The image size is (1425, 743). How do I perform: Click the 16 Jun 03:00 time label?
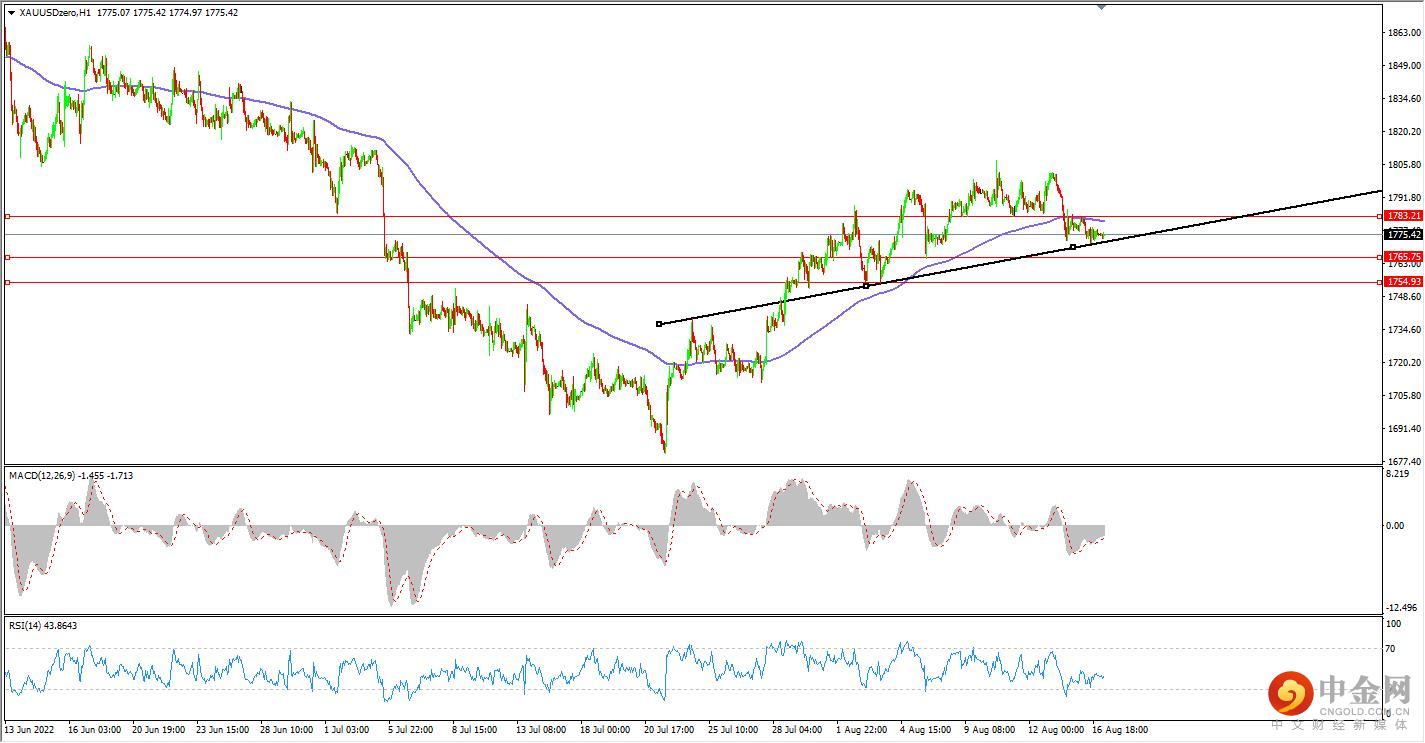(x=96, y=730)
